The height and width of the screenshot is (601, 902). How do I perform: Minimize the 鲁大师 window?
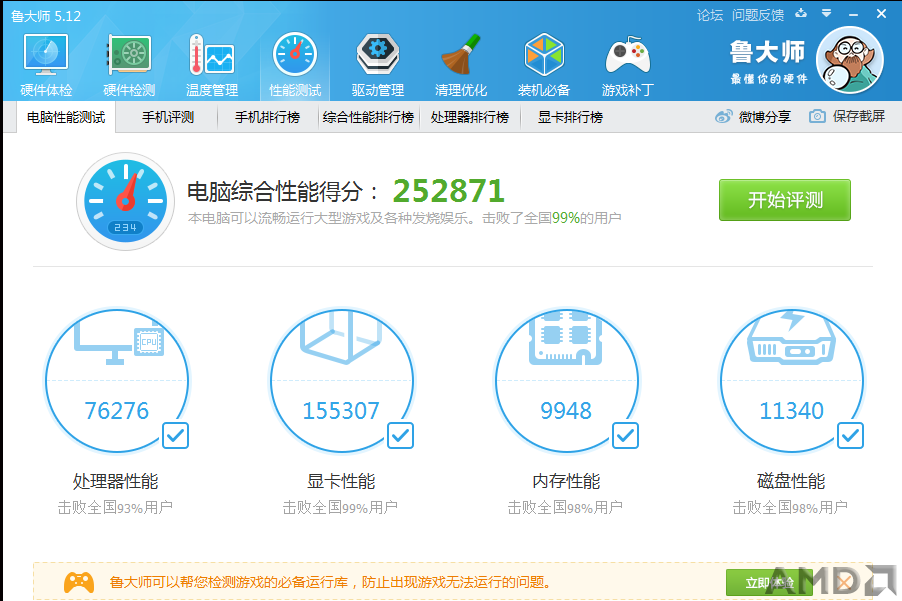pos(854,14)
